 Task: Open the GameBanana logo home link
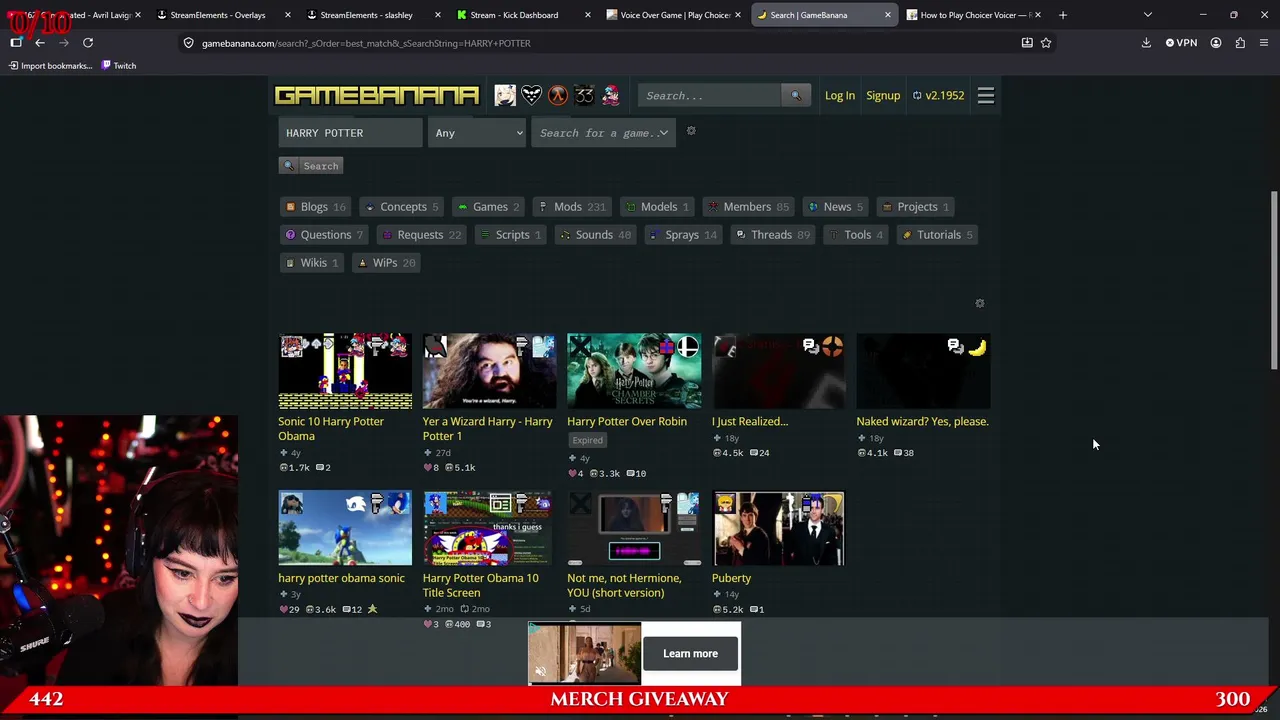(377, 95)
